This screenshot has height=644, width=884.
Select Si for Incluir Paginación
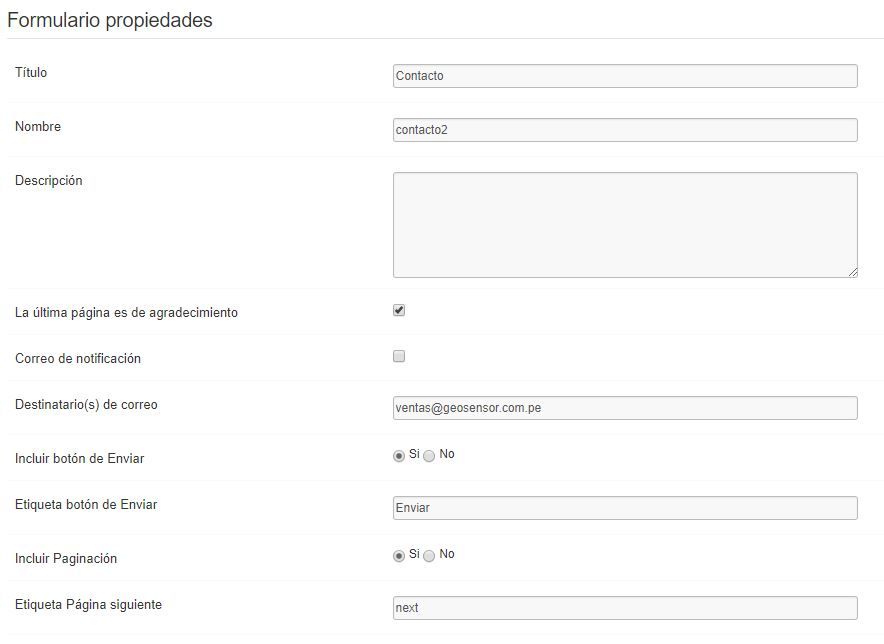click(x=399, y=555)
